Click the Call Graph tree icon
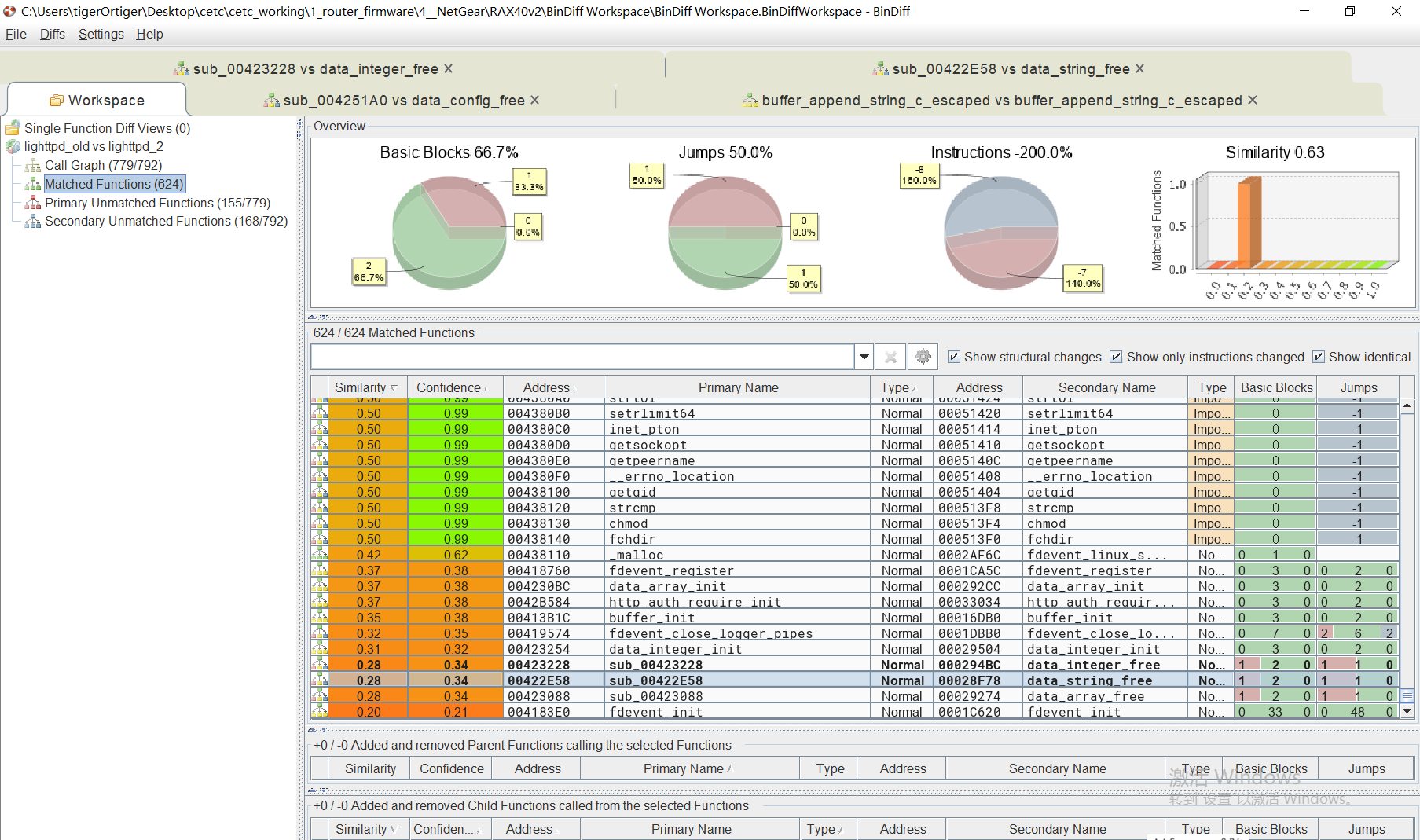 tap(33, 165)
